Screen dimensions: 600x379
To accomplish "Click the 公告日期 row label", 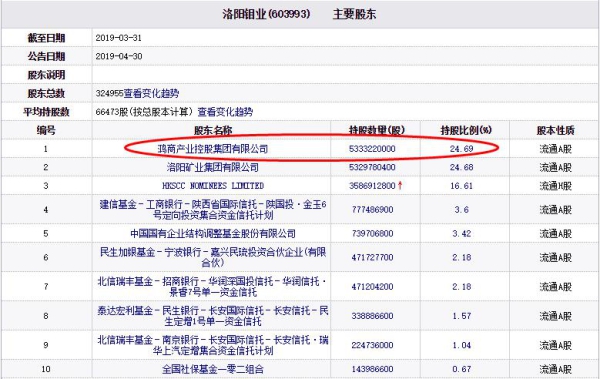I will point(46,56).
